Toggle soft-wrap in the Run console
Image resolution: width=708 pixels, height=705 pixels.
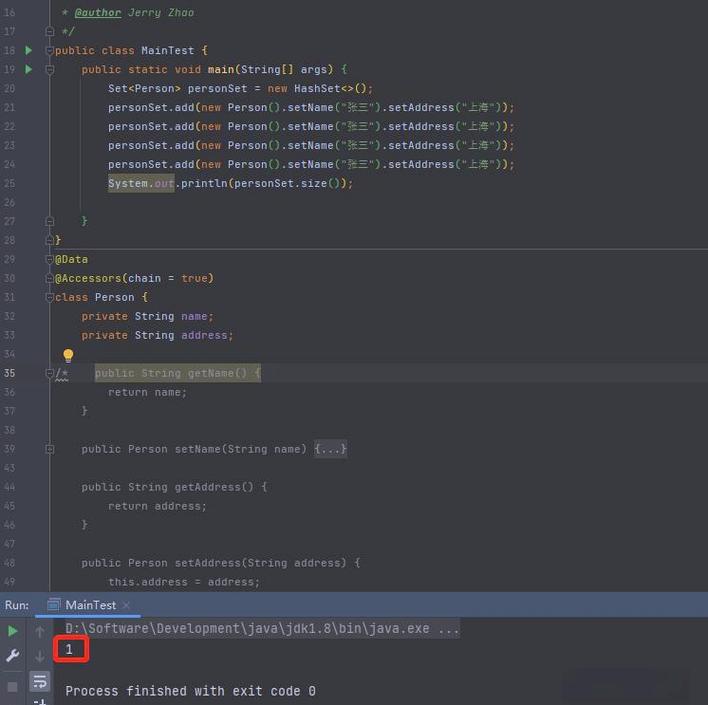click(x=40, y=681)
